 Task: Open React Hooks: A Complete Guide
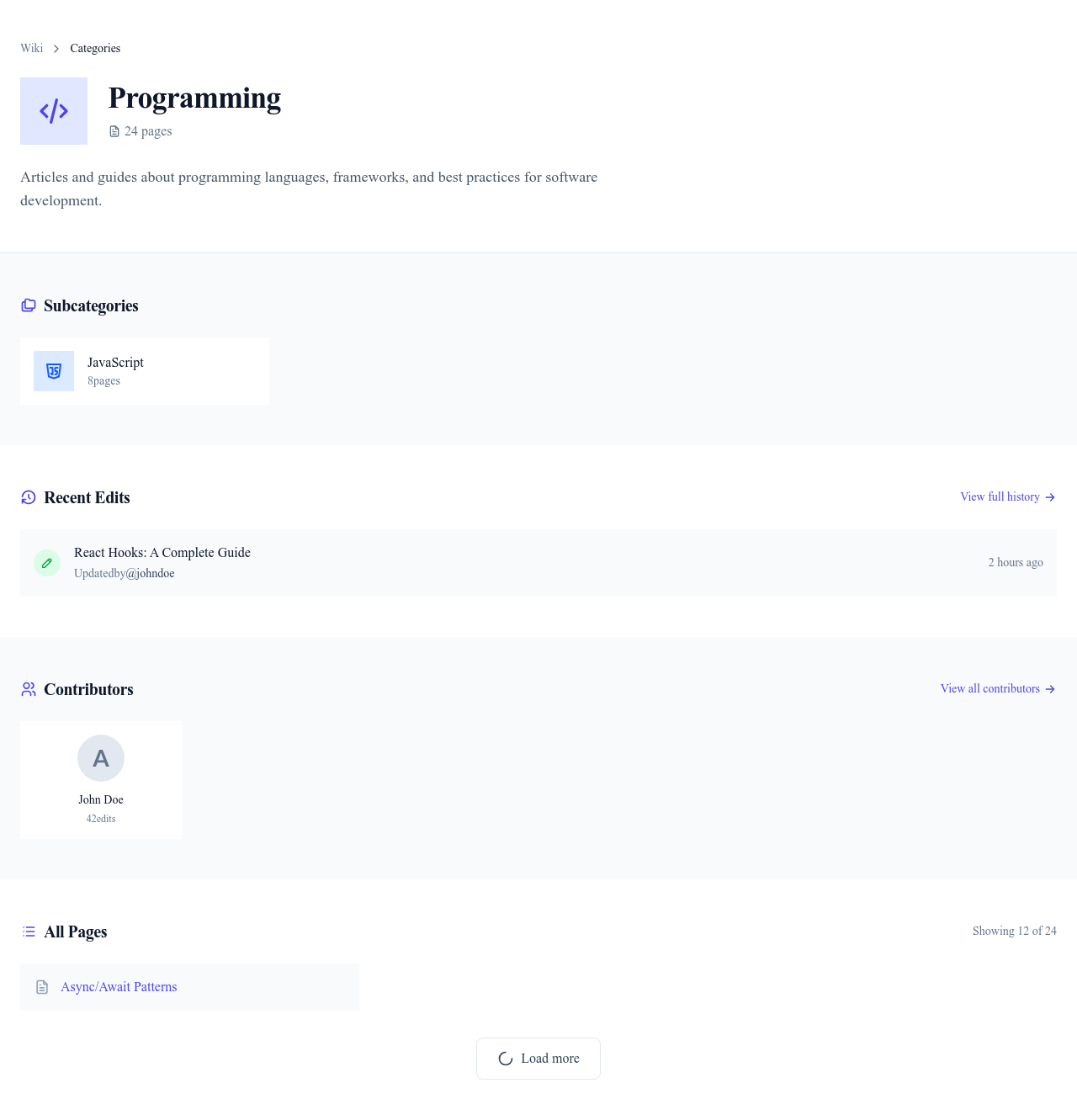pyautogui.click(x=162, y=553)
